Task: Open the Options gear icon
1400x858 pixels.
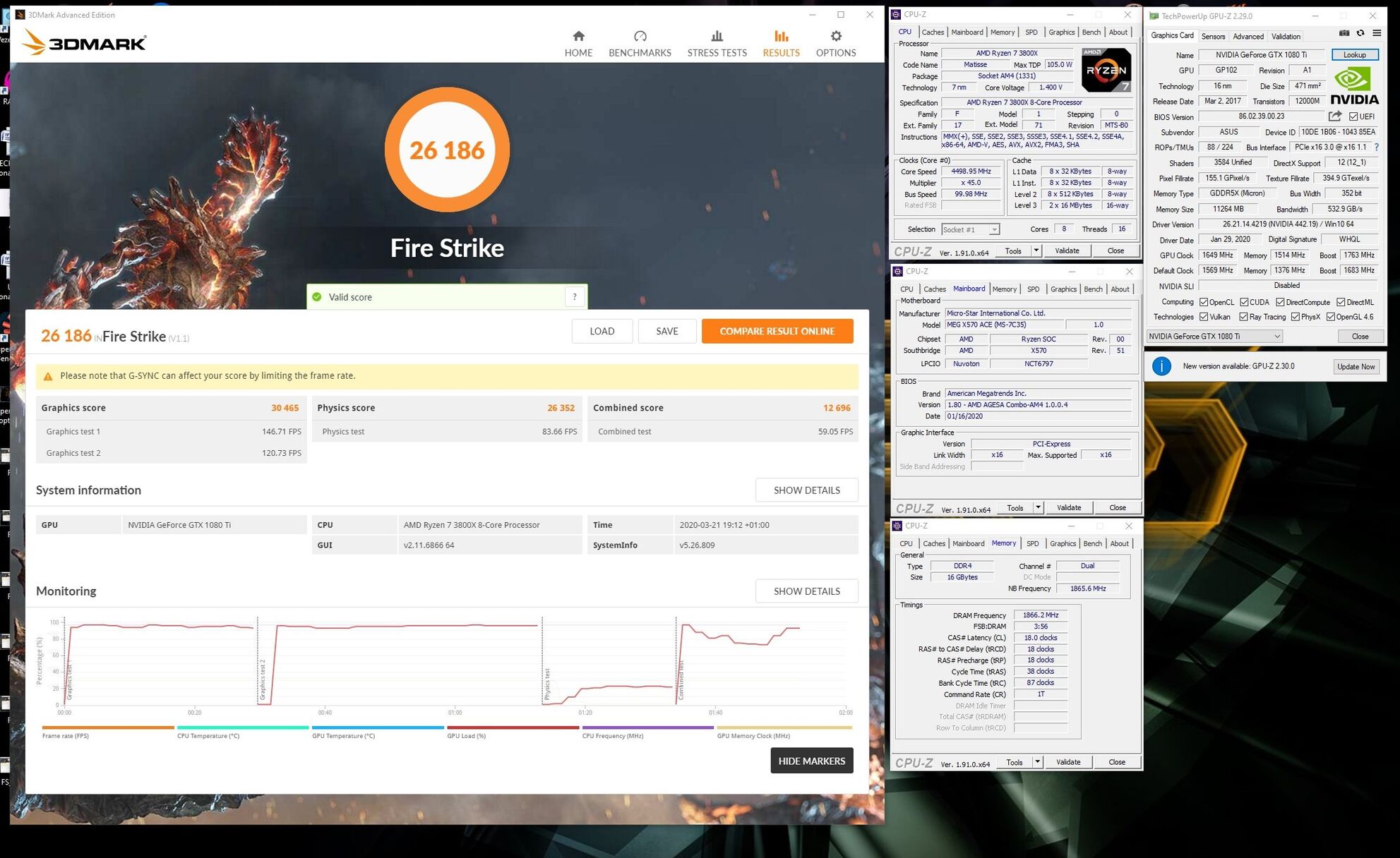Action: click(836, 36)
